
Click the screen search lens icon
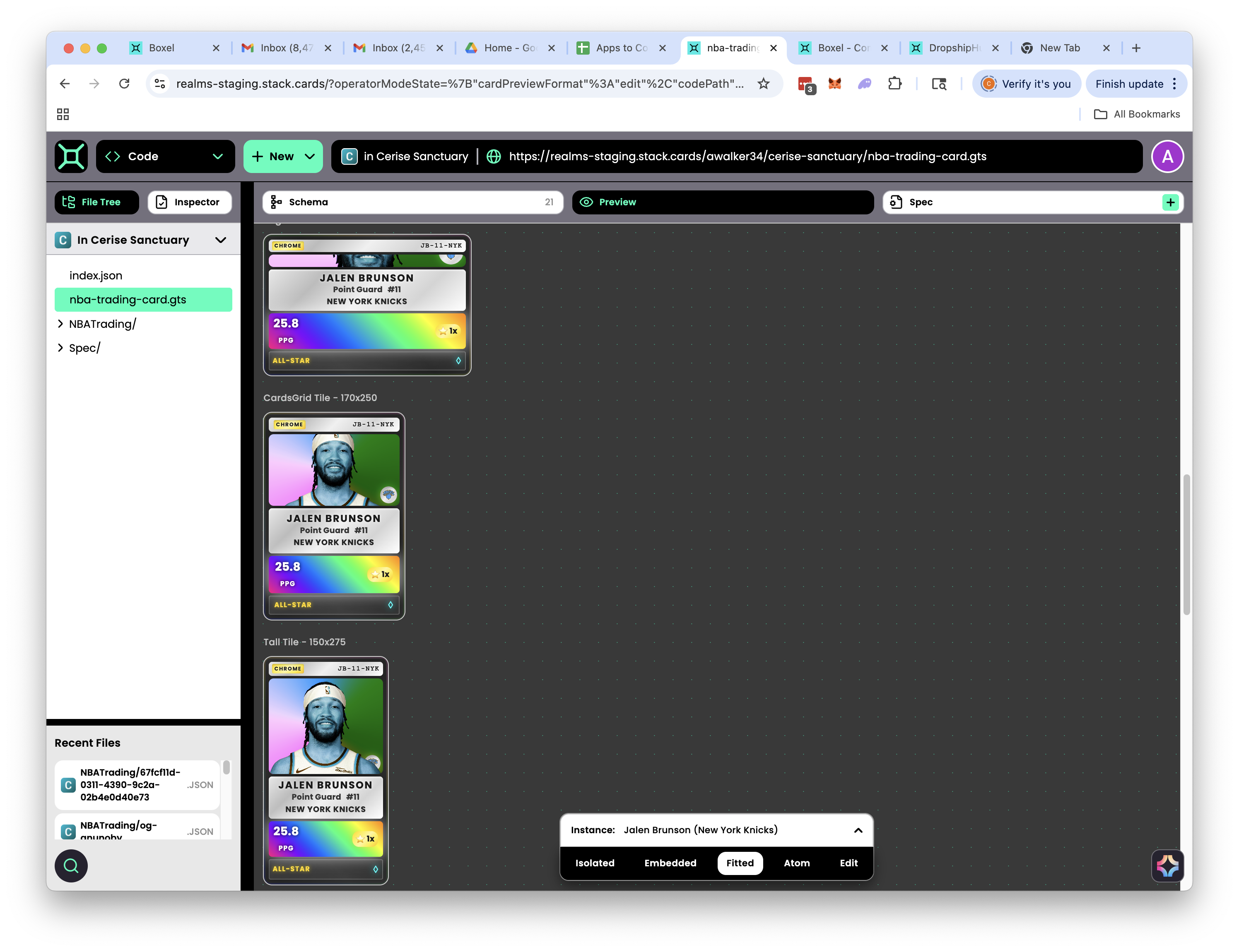coord(939,84)
